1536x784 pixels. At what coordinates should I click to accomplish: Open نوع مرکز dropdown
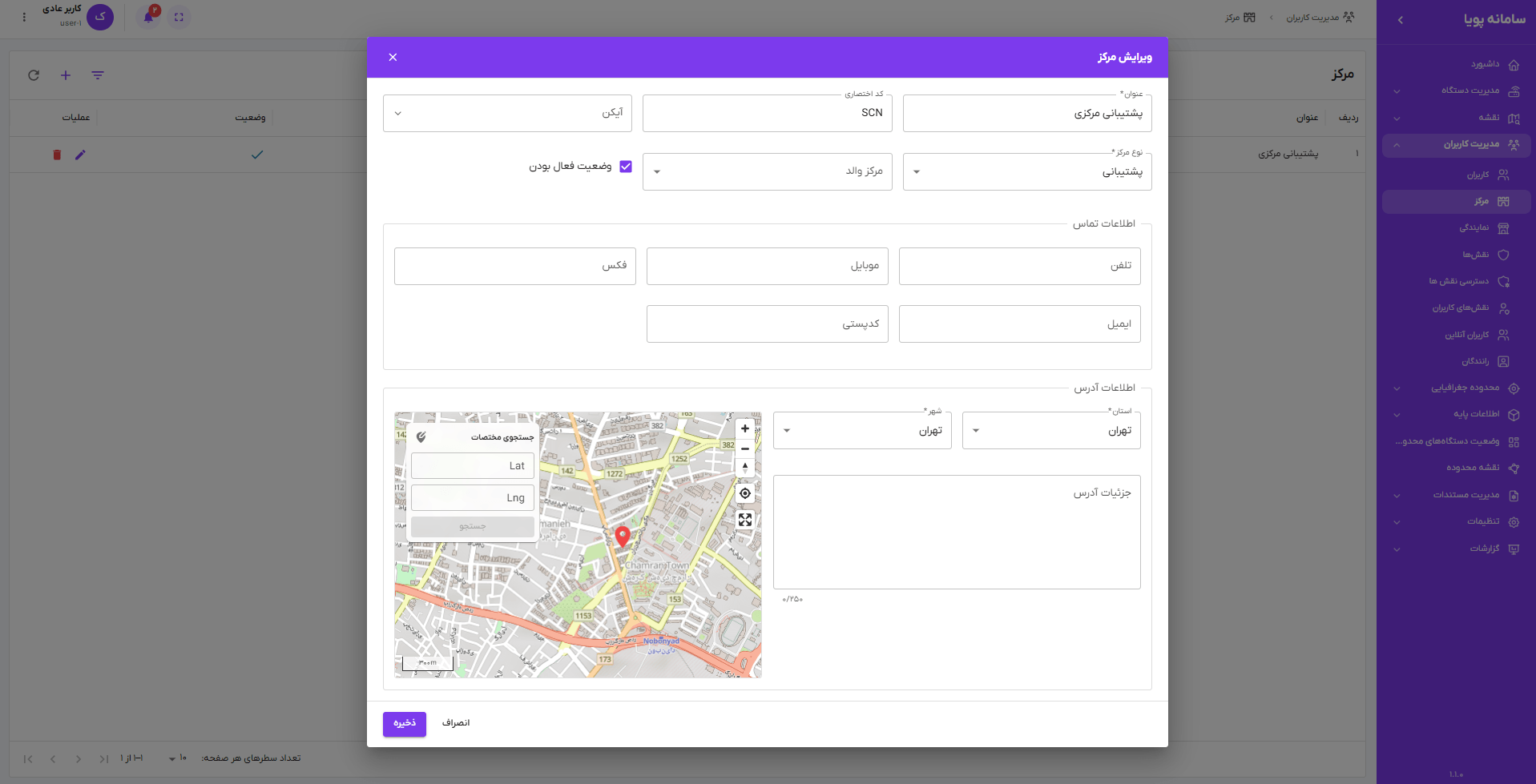[x=1027, y=171]
